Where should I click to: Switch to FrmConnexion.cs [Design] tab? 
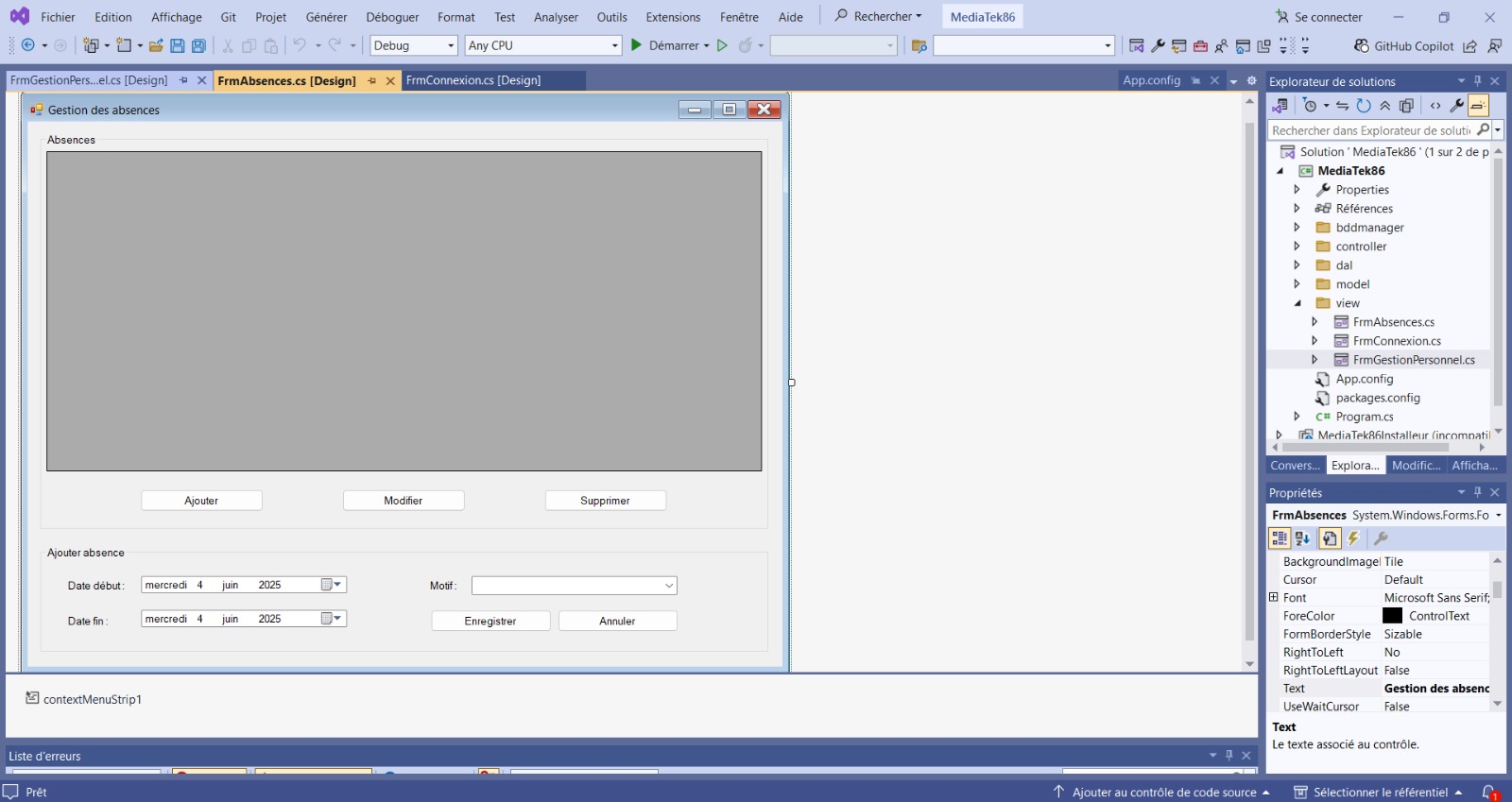click(x=473, y=80)
